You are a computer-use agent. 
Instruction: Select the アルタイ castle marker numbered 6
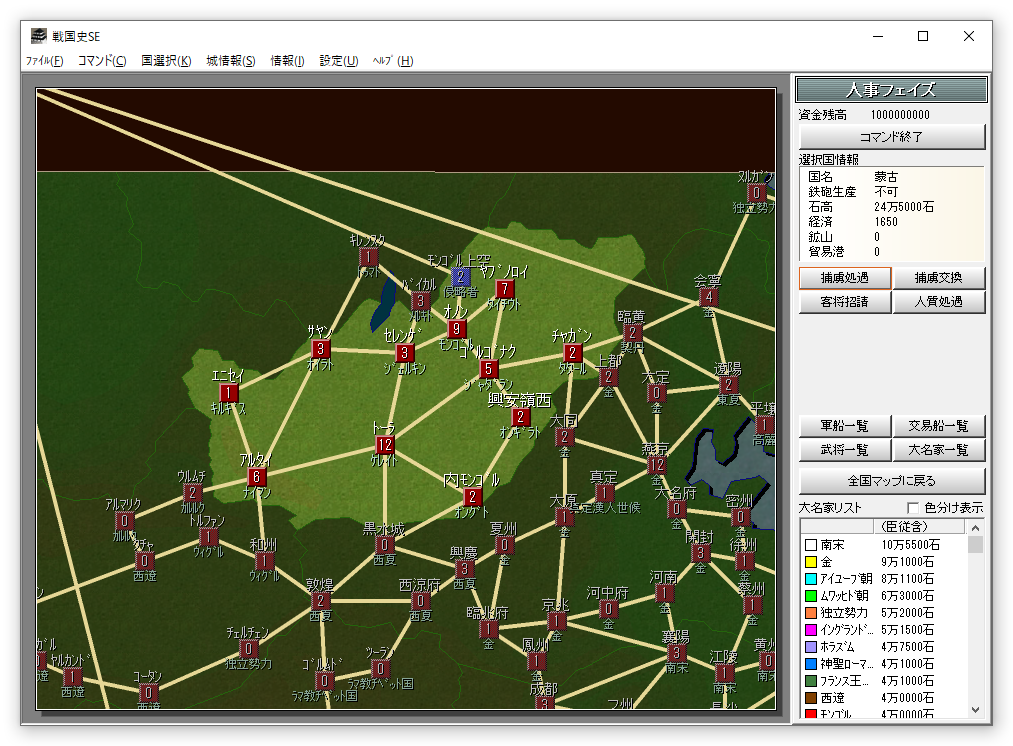[x=257, y=477]
